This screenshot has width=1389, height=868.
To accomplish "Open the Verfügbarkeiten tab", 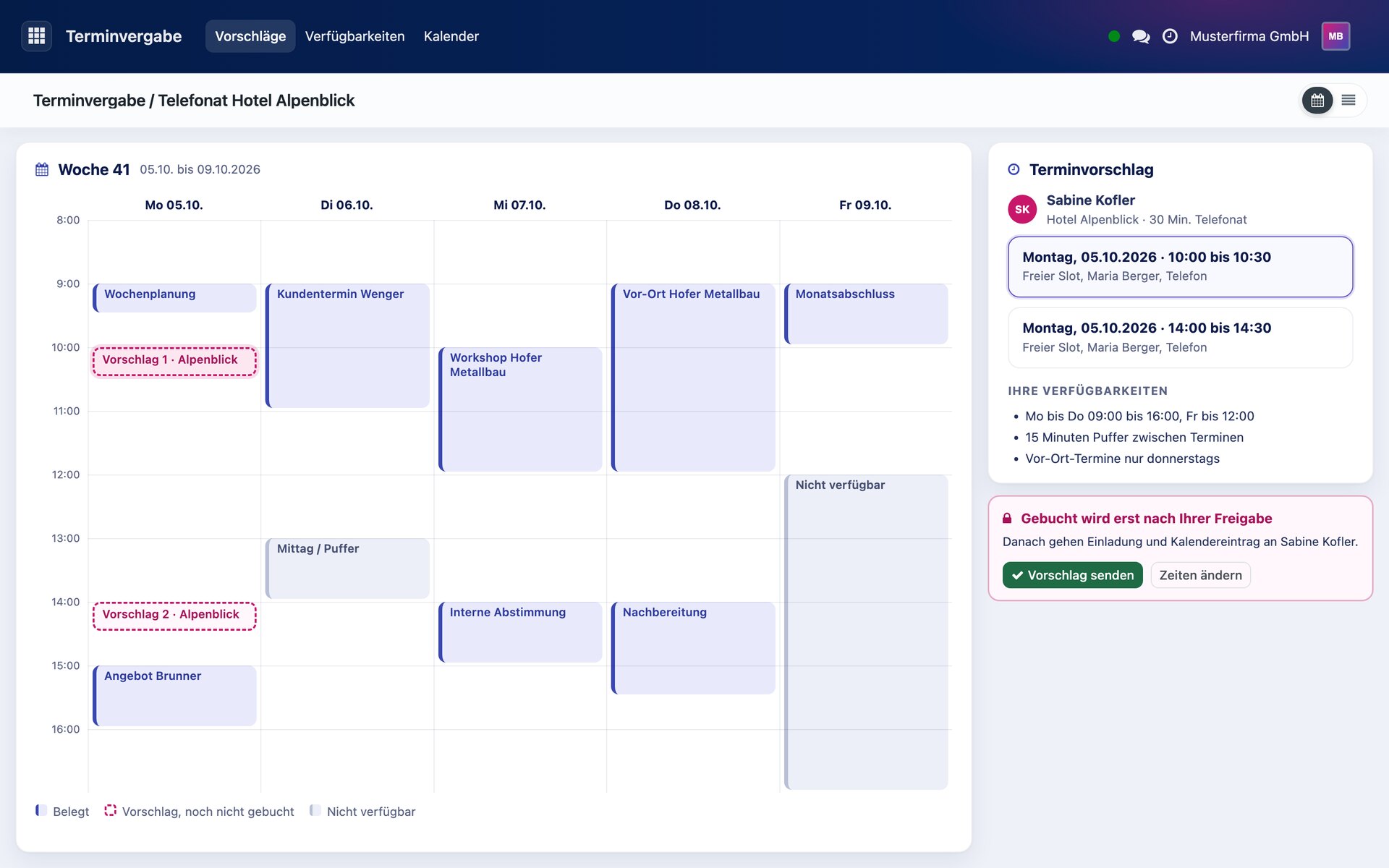I will 354,36.
